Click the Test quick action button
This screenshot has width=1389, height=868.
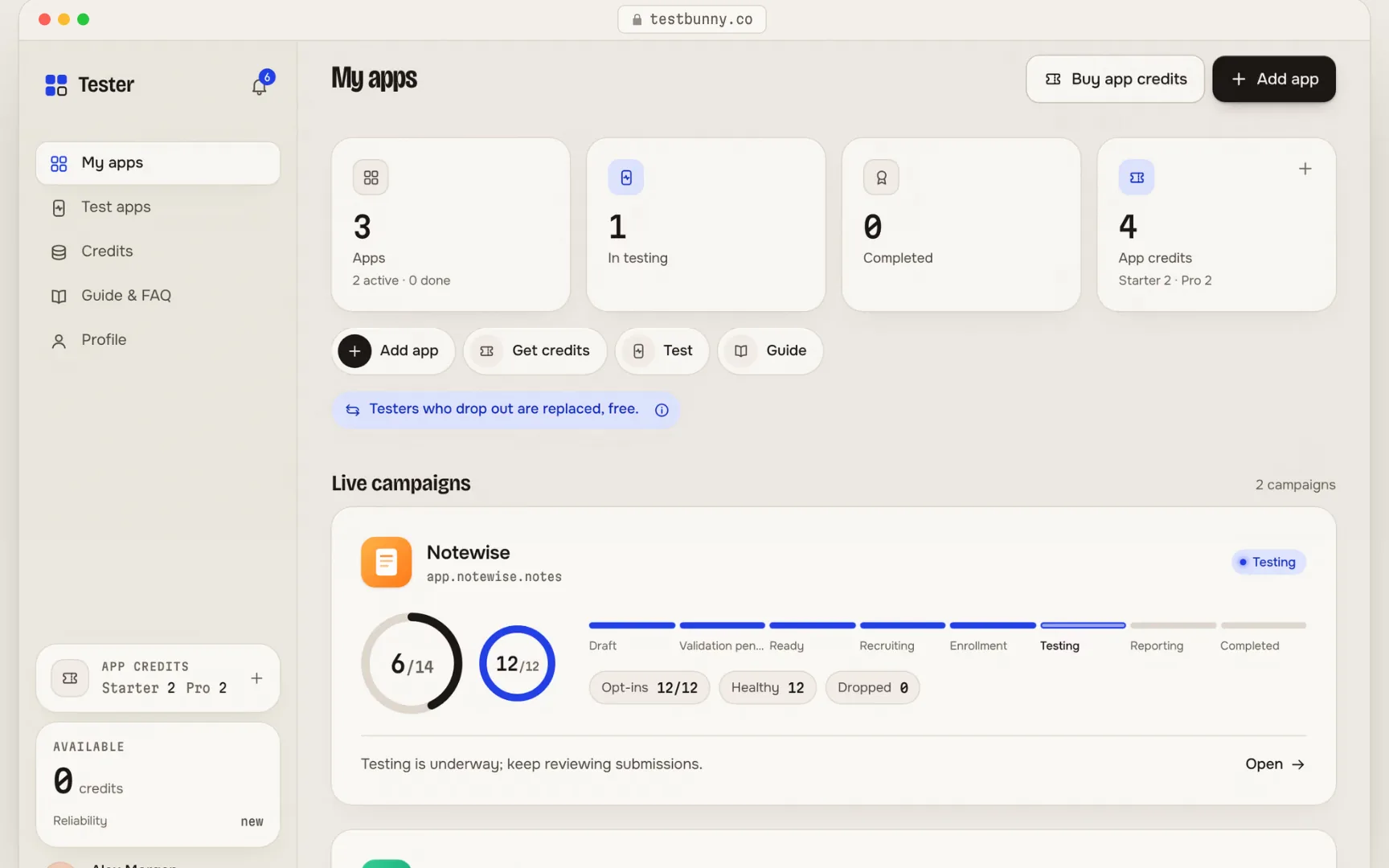click(x=662, y=351)
